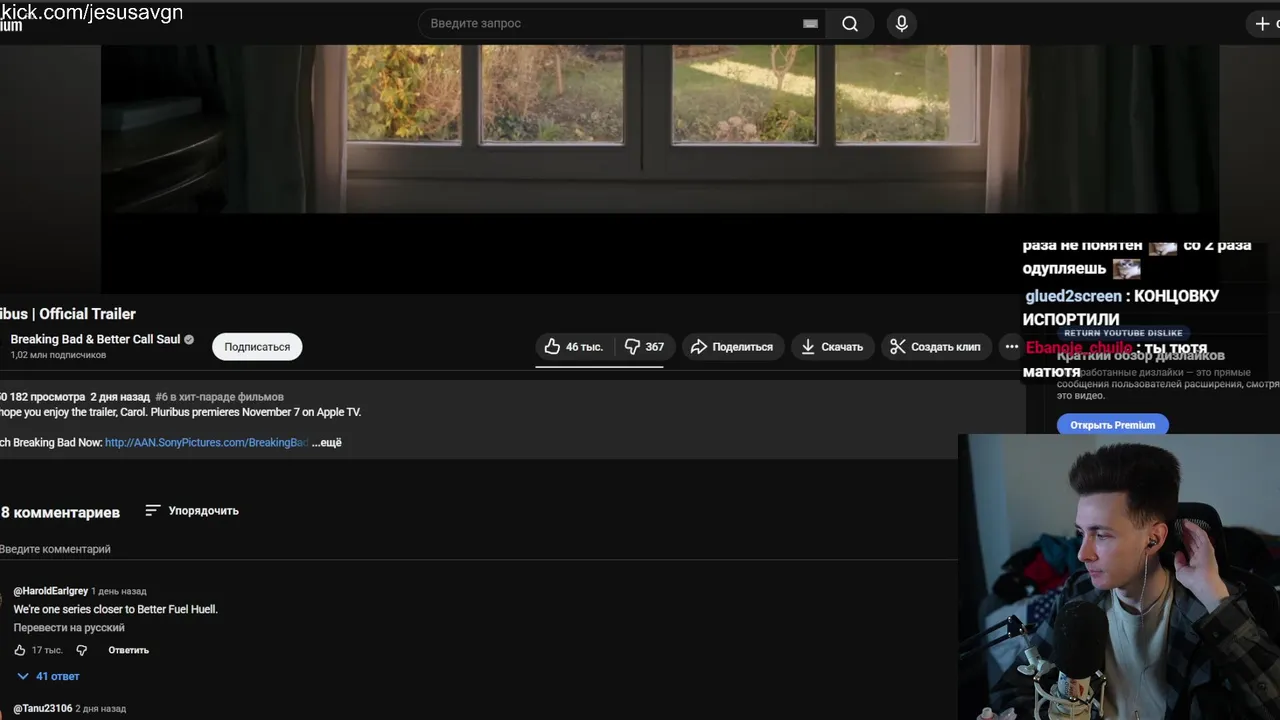The image size is (1280, 720).
Task: Focus the Введите комментарий field
Action: click(478, 549)
